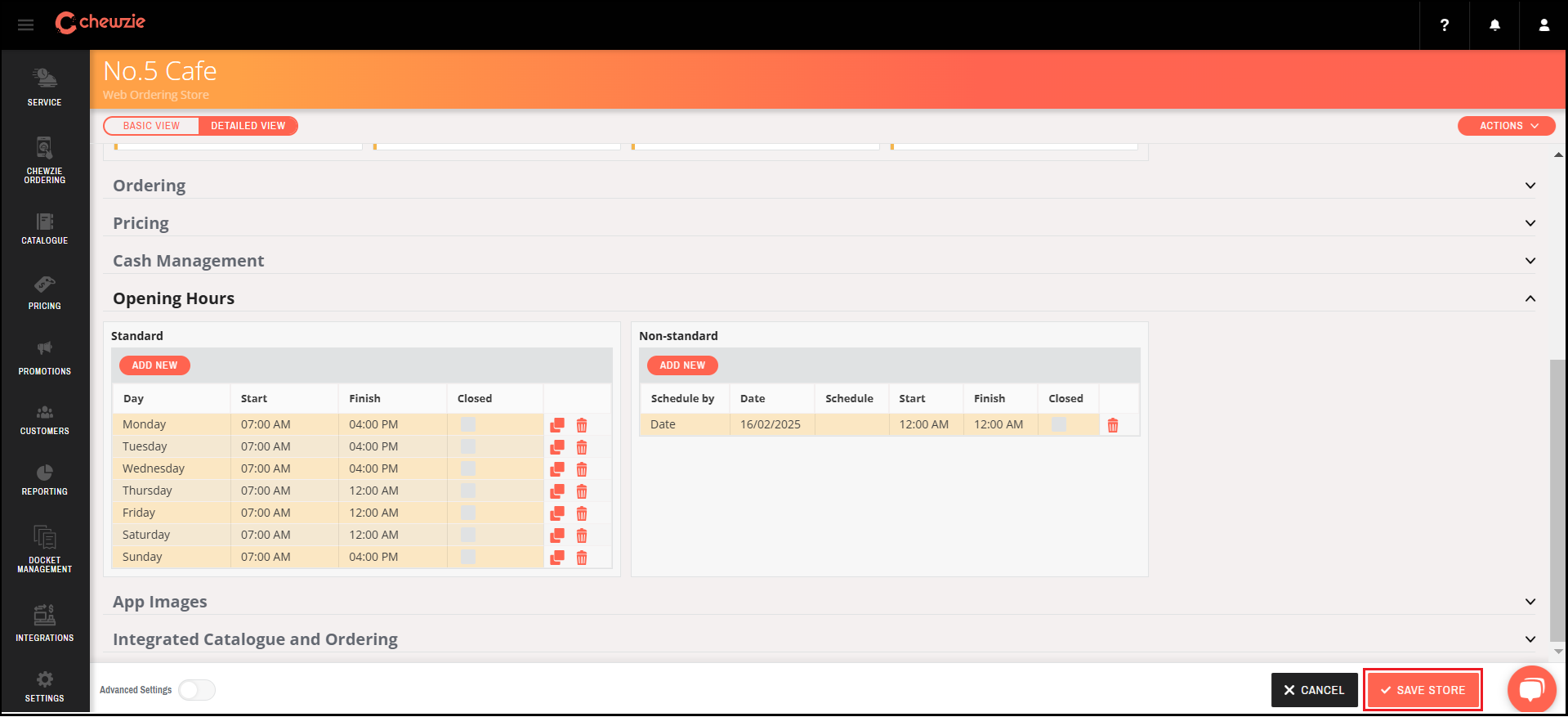
Task: Open Docket Management in the sidebar
Action: (45, 549)
